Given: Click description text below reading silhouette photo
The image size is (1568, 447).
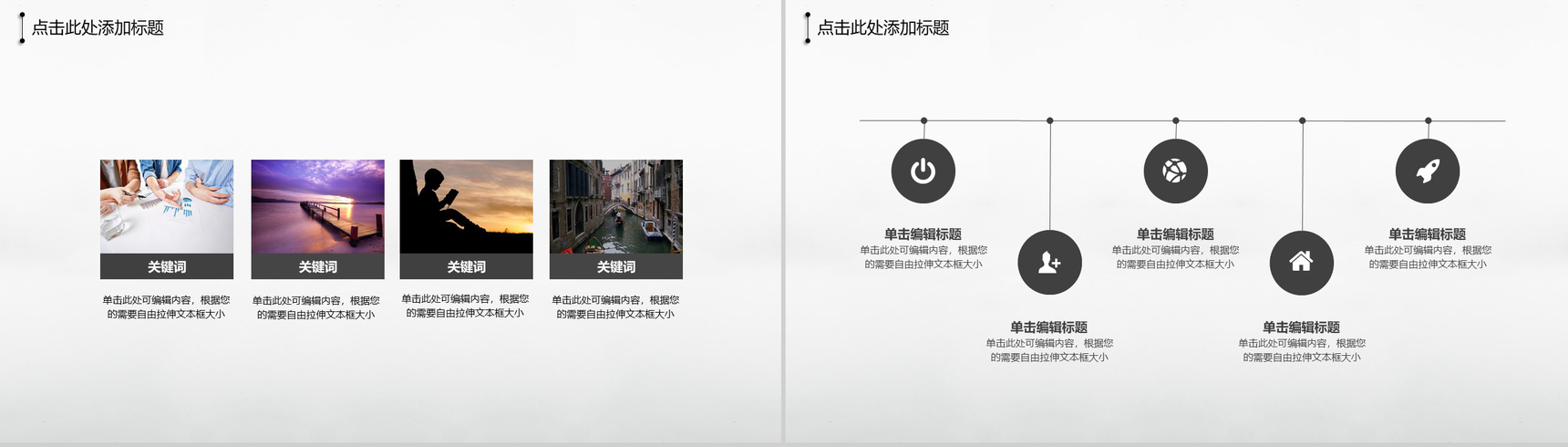Looking at the screenshot, I should click(465, 306).
